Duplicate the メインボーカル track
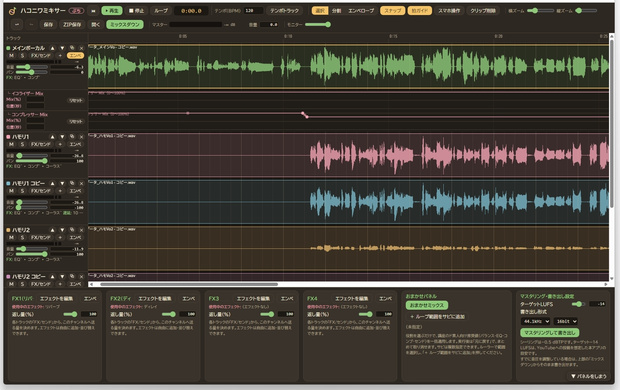This screenshot has height=390, width=620. click(x=72, y=48)
